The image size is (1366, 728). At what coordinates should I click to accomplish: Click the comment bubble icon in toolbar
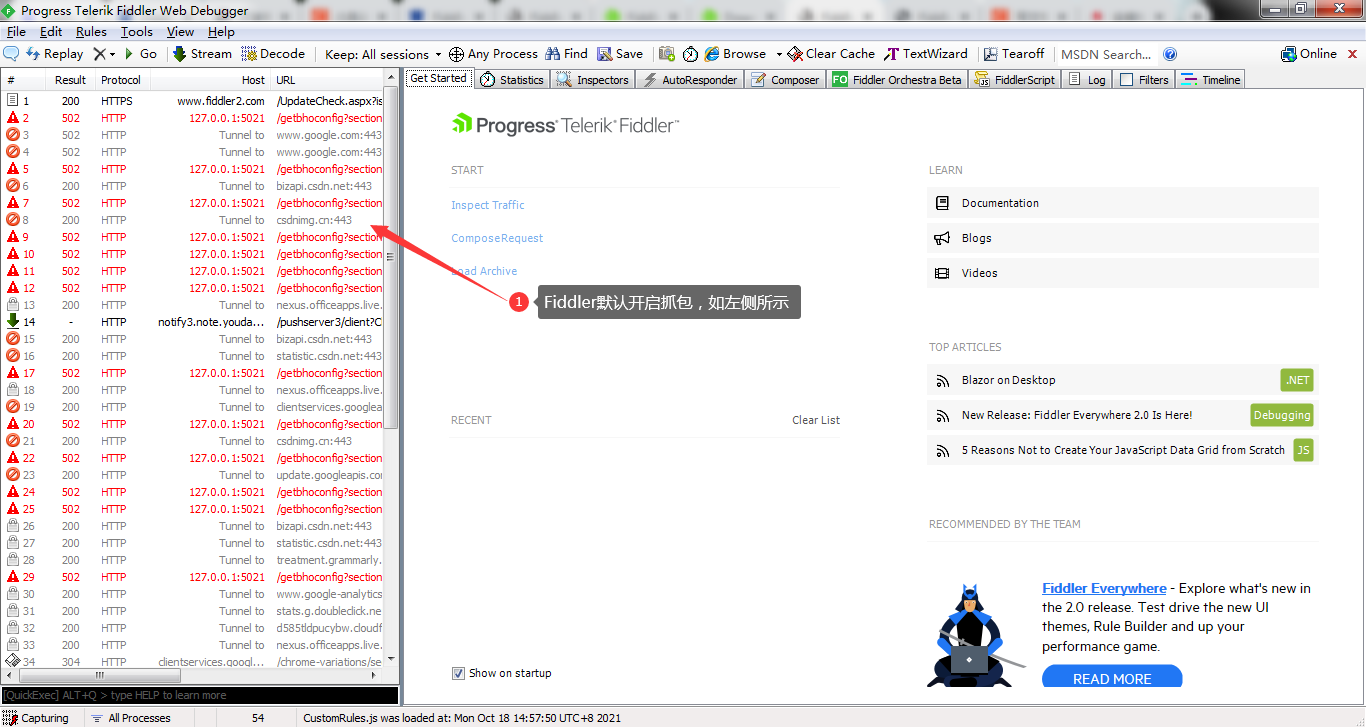point(12,54)
